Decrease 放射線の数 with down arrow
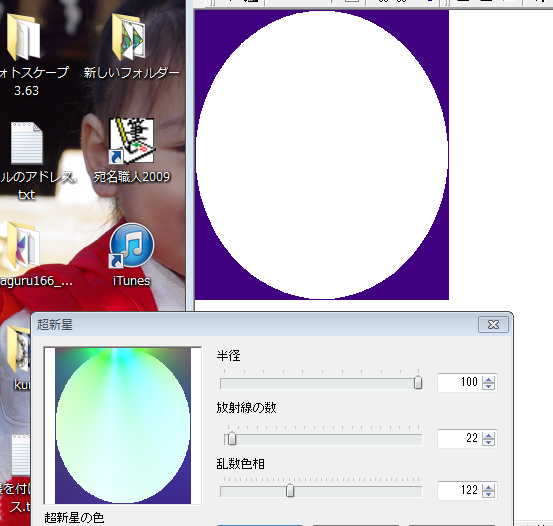This screenshot has width=553, height=526. pyautogui.click(x=488, y=442)
